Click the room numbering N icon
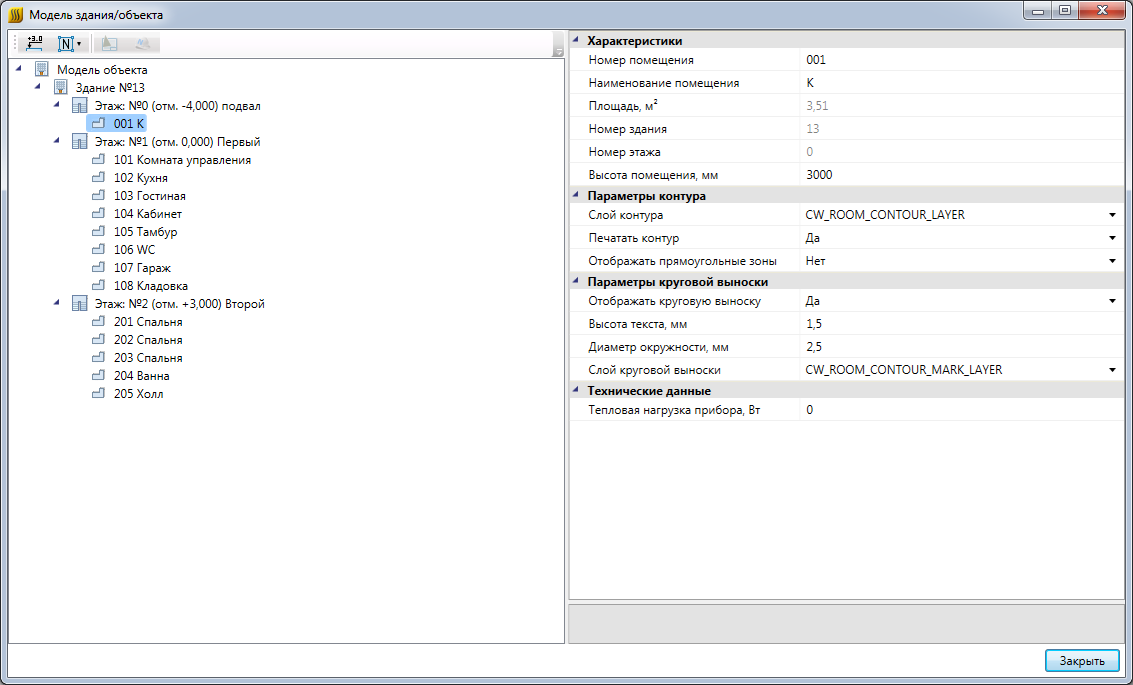This screenshot has height=685, width=1133. coord(66,44)
